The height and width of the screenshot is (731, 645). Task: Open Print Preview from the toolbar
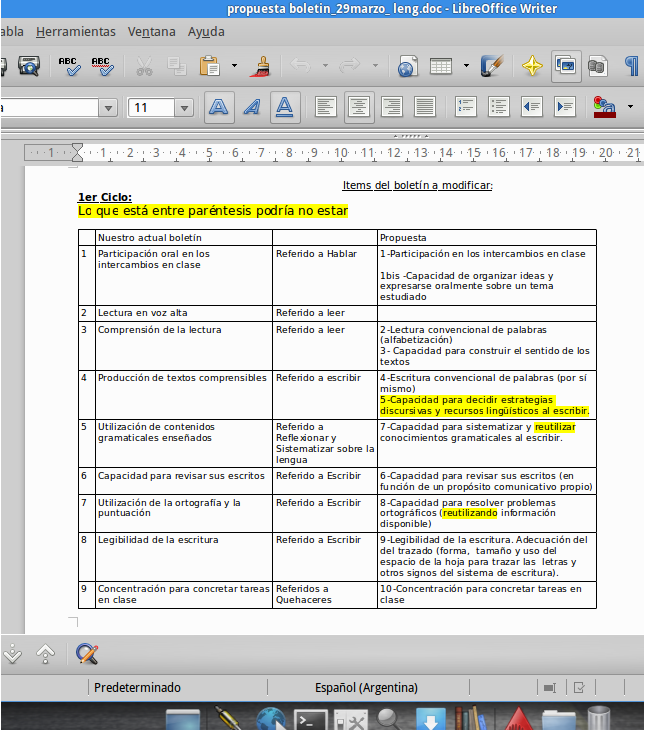[29, 66]
